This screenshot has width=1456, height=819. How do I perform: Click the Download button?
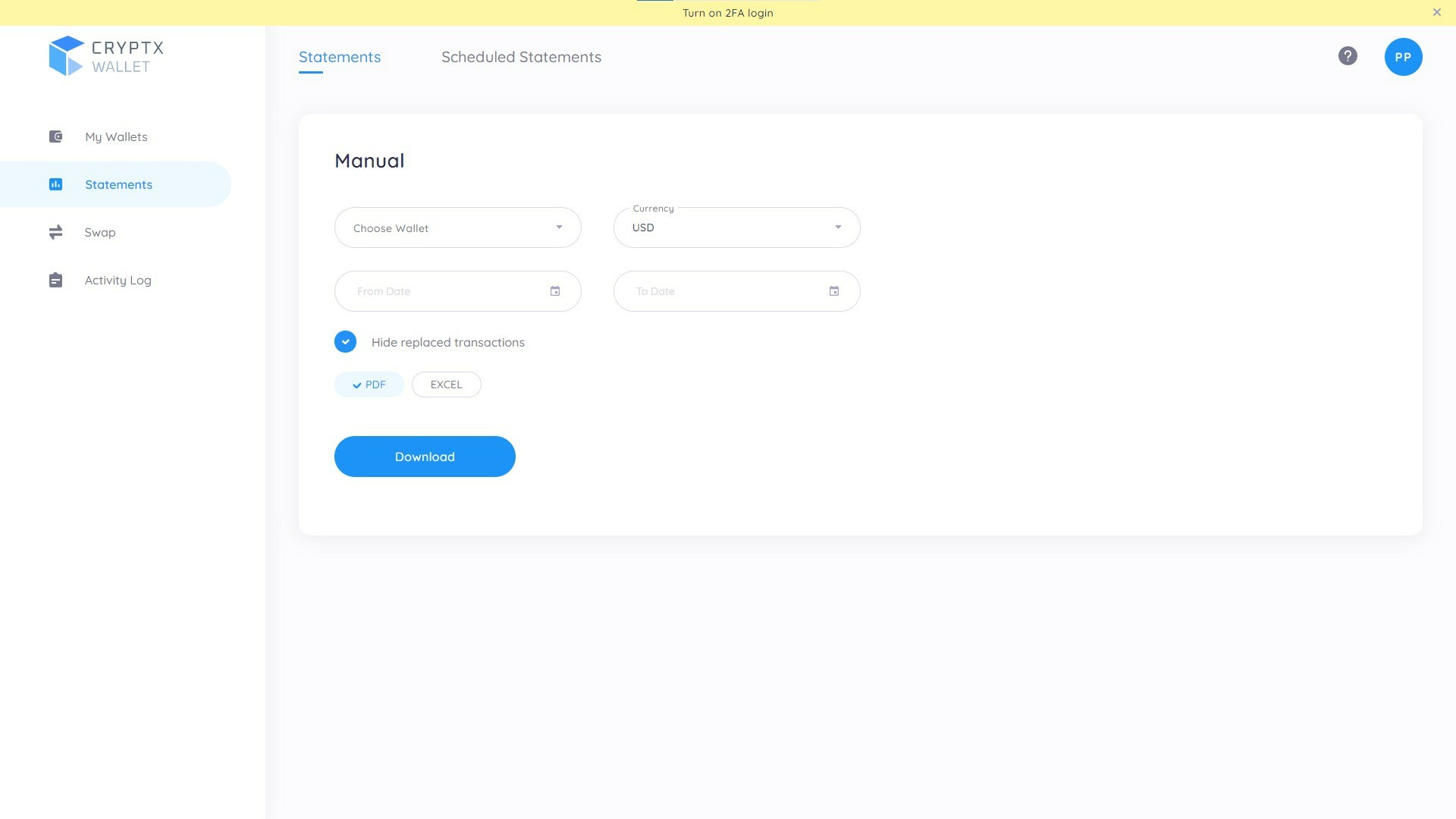[424, 456]
